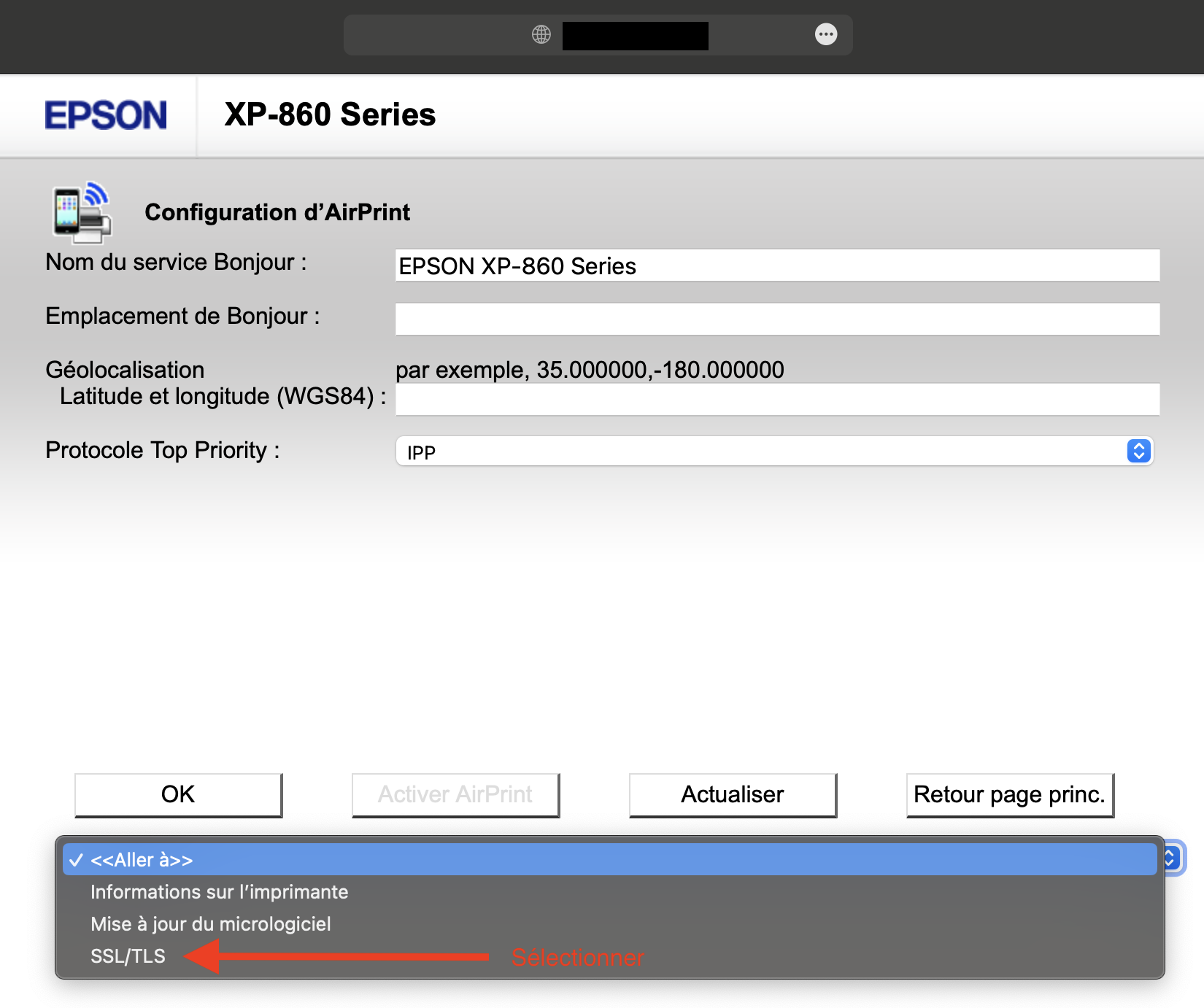The image size is (1204, 1008).
Task: Click the AirPrint phone and printer icon
Action: click(82, 212)
